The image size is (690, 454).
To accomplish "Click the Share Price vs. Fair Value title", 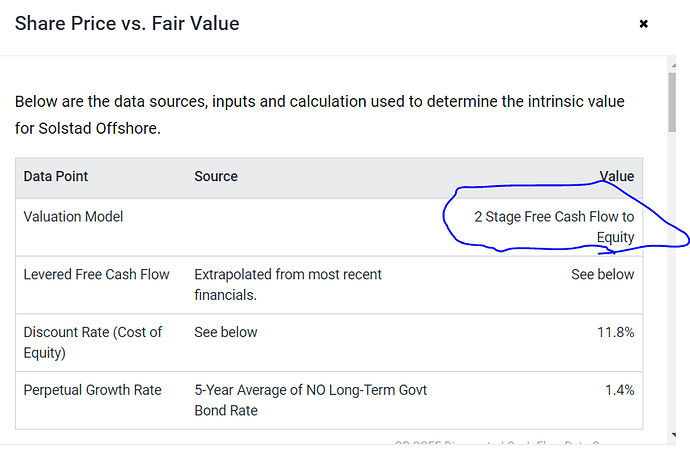I will (127, 24).
